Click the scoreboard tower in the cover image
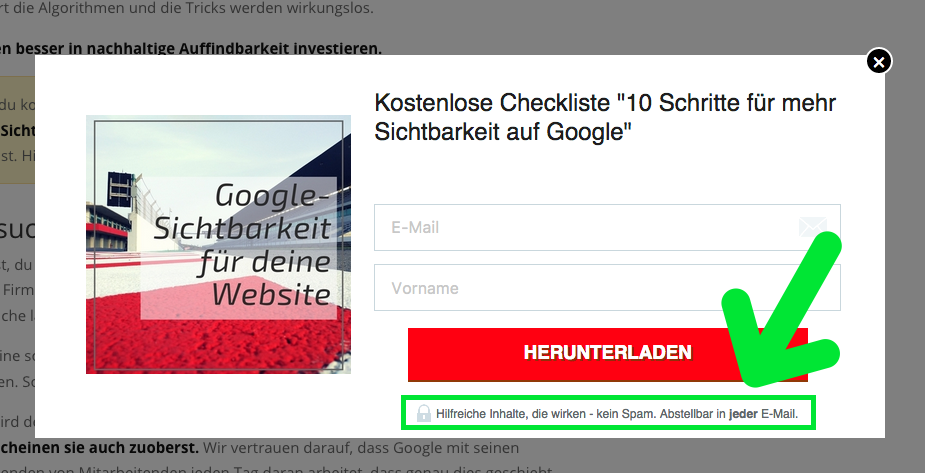The image size is (925, 473). click(121, 190)
